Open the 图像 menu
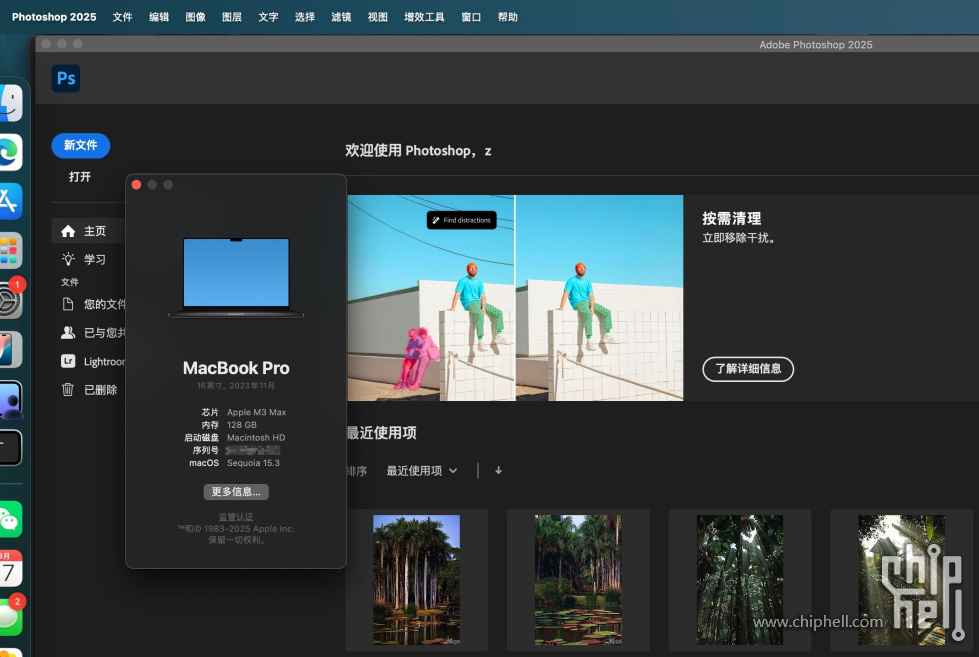979x657 pixels. point(195,17)
